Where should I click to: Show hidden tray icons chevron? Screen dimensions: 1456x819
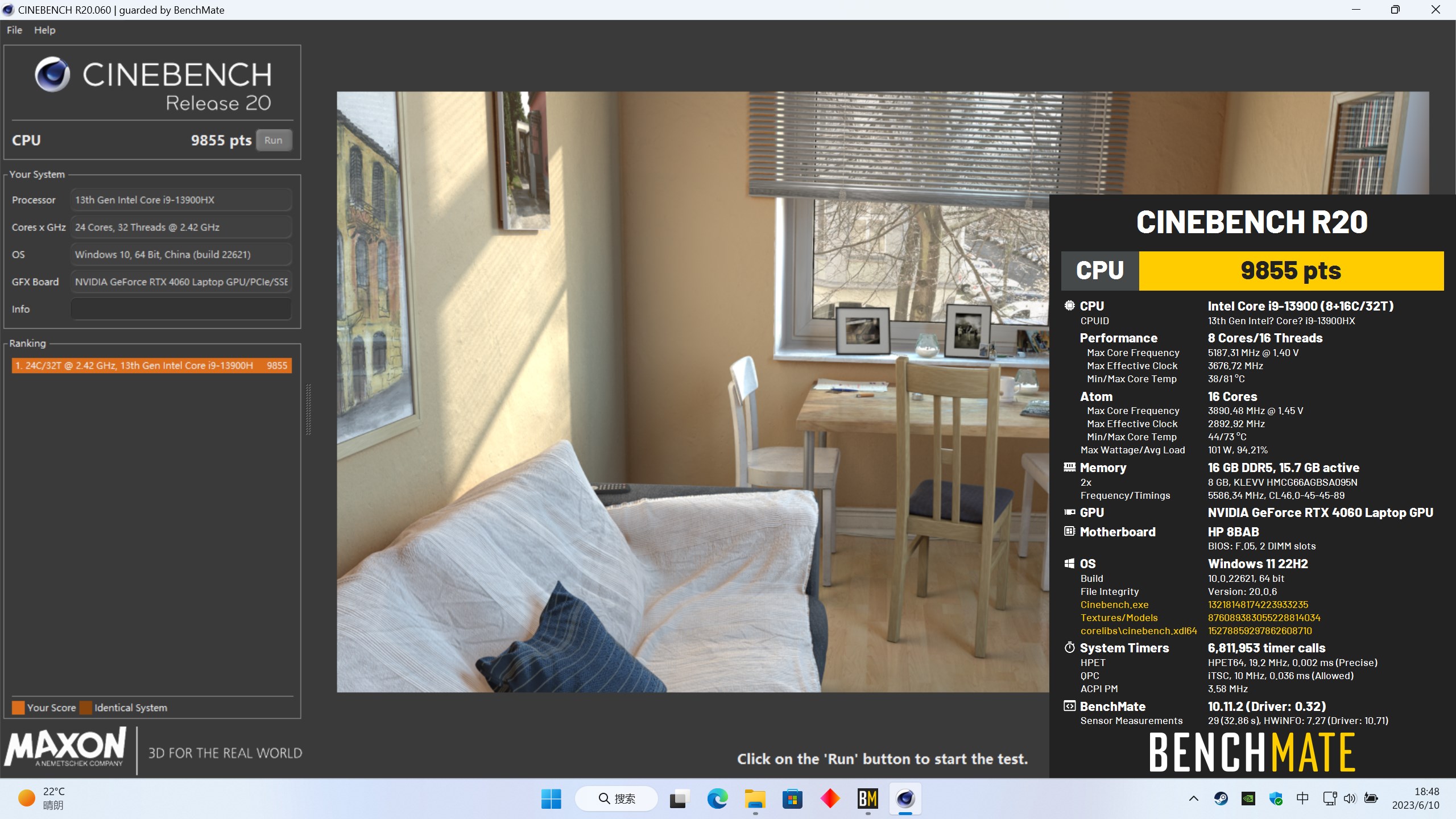pyautogui.click(x=1194, y=799)
